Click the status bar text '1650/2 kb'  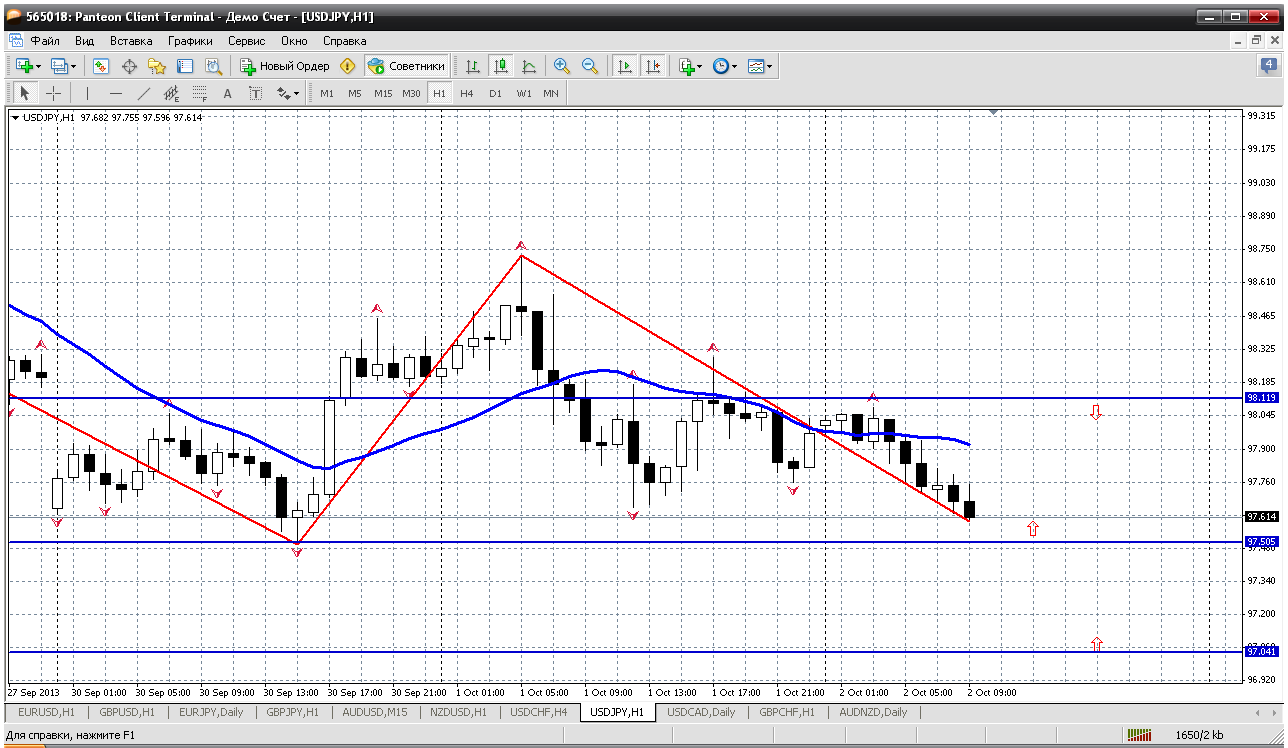click(1199, 736)
